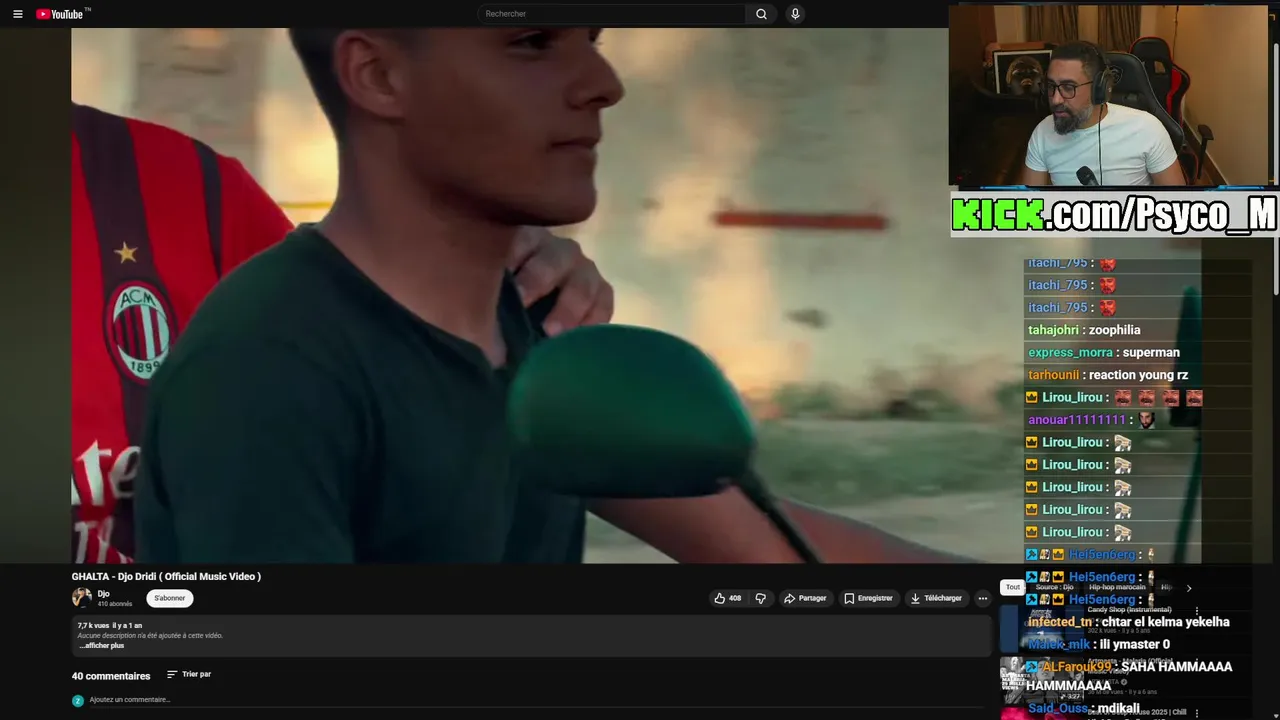Image resolution: width=1280 pixels, height=720 pixels.
Task: Expand description with ...afficher plus
Action: (102, 646)
